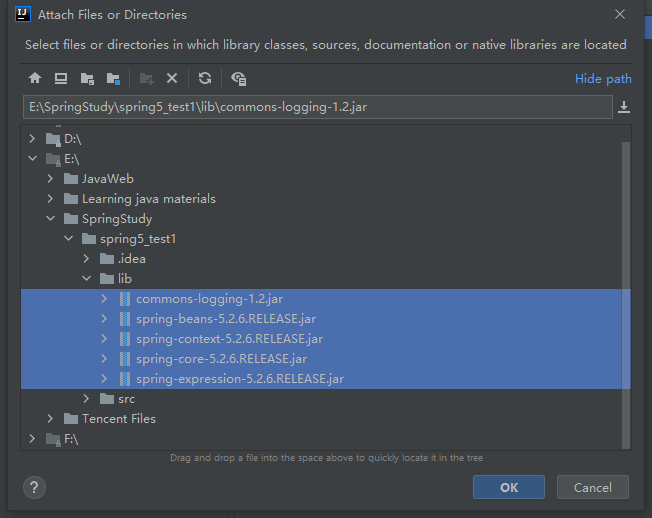Click the file tree vertical scrollbar
Image resolution: width=652 pixels, height=518 pixels.
[626, 295]
